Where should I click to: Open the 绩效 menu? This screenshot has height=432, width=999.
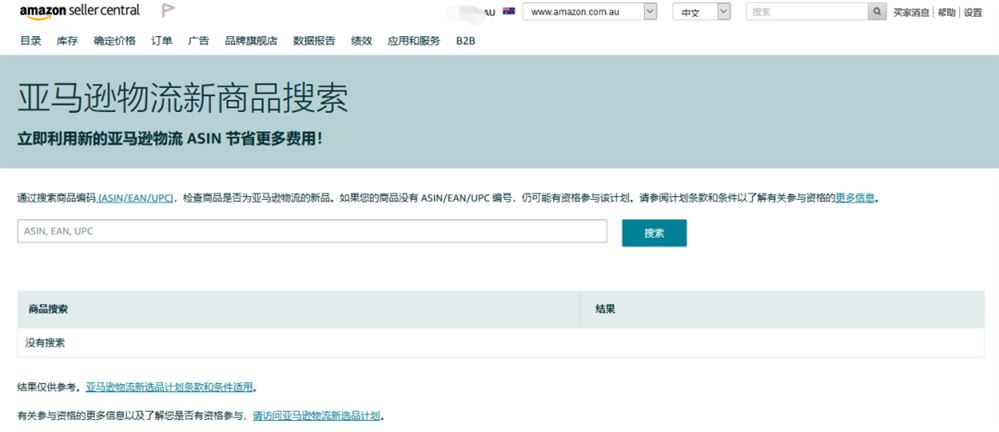click(x=361, y=41)
